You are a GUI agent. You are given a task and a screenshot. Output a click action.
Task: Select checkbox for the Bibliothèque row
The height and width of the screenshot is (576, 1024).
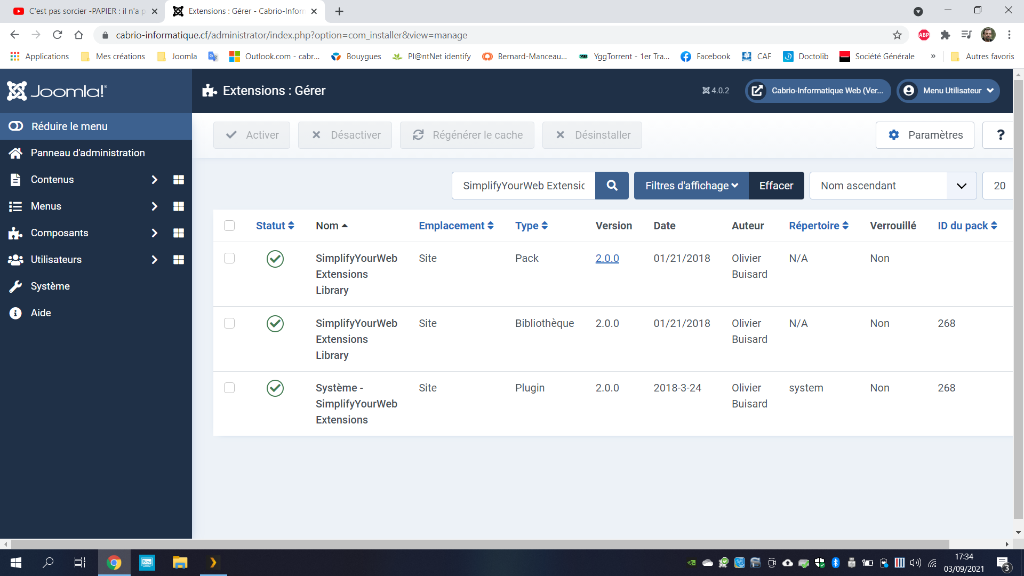coord(230,323)
